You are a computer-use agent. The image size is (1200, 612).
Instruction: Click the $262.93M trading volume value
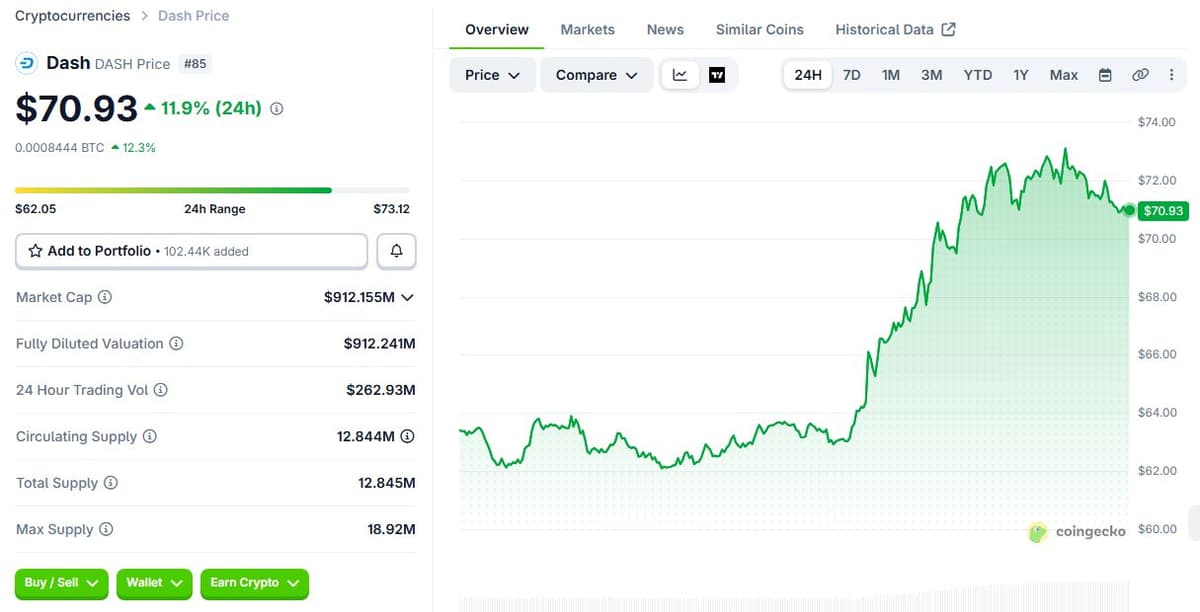tap(381, 390)
